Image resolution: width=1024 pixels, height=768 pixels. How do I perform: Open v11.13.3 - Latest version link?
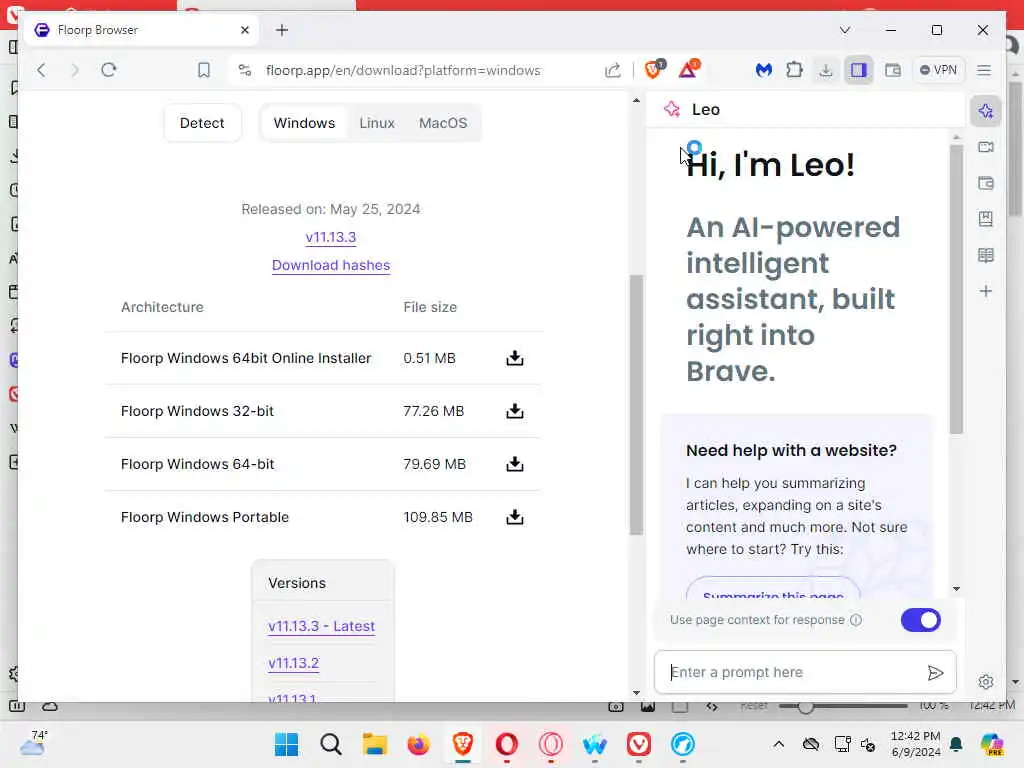tap(321, 626)
